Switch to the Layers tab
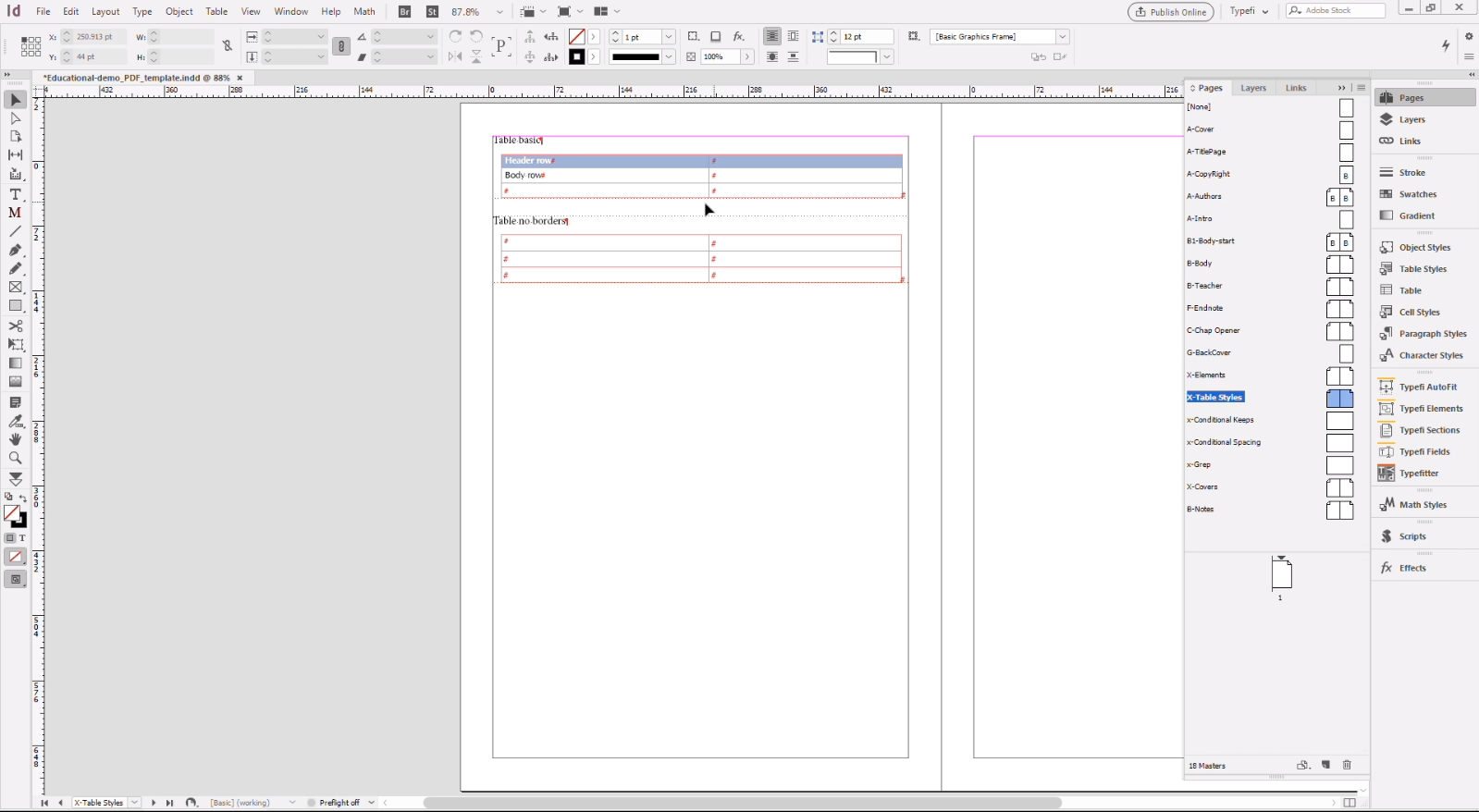The image size is (1479, 812). [x=1253, y=88]
